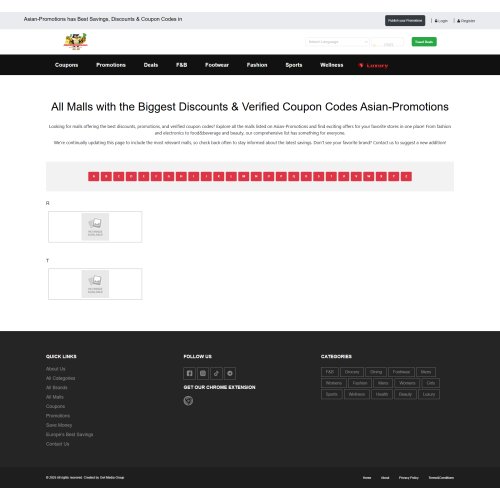Open All Brands footer link
Screen dimensions: 500x500
click(57, 387)
